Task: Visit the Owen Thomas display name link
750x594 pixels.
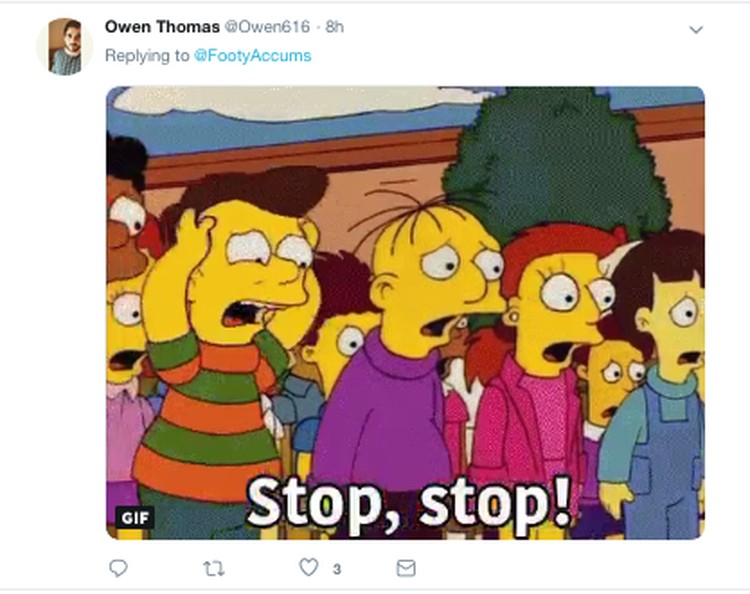Action: 162,27
